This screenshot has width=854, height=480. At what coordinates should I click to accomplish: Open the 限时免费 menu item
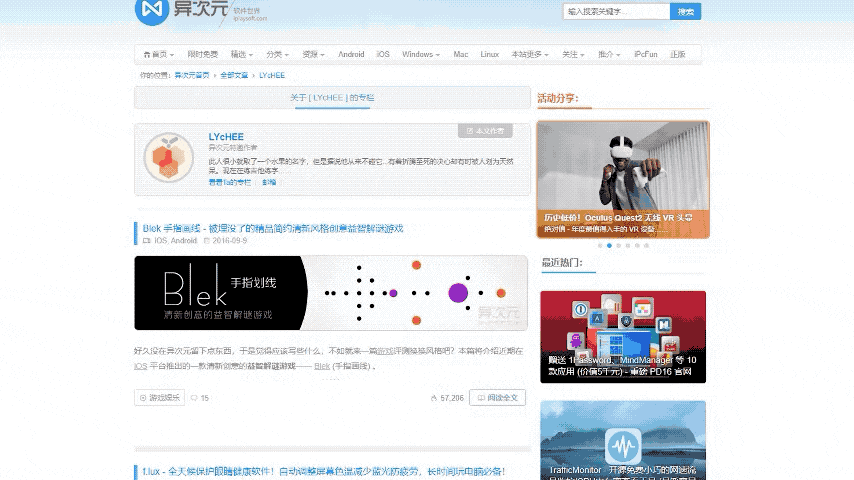point(203,54)
